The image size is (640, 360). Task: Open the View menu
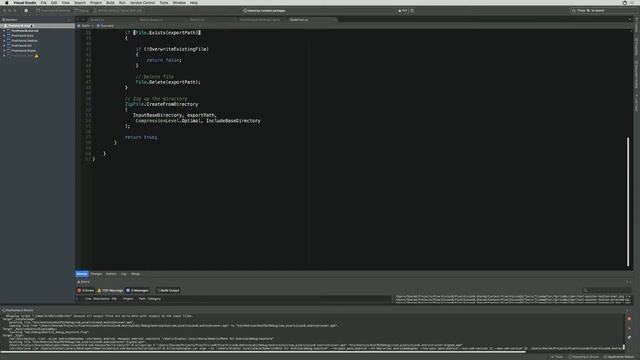[65, 2]
